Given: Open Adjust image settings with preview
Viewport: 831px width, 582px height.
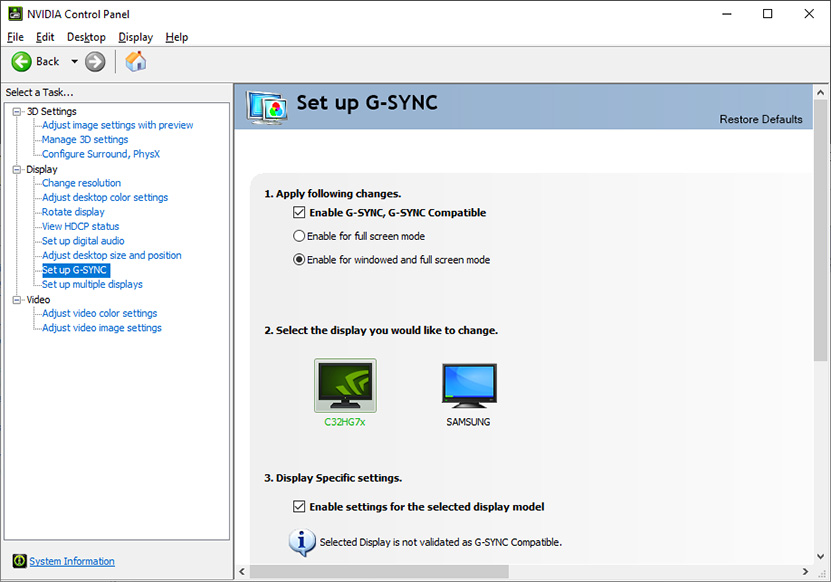Looking at the screenshot, I should click(118, 125).
